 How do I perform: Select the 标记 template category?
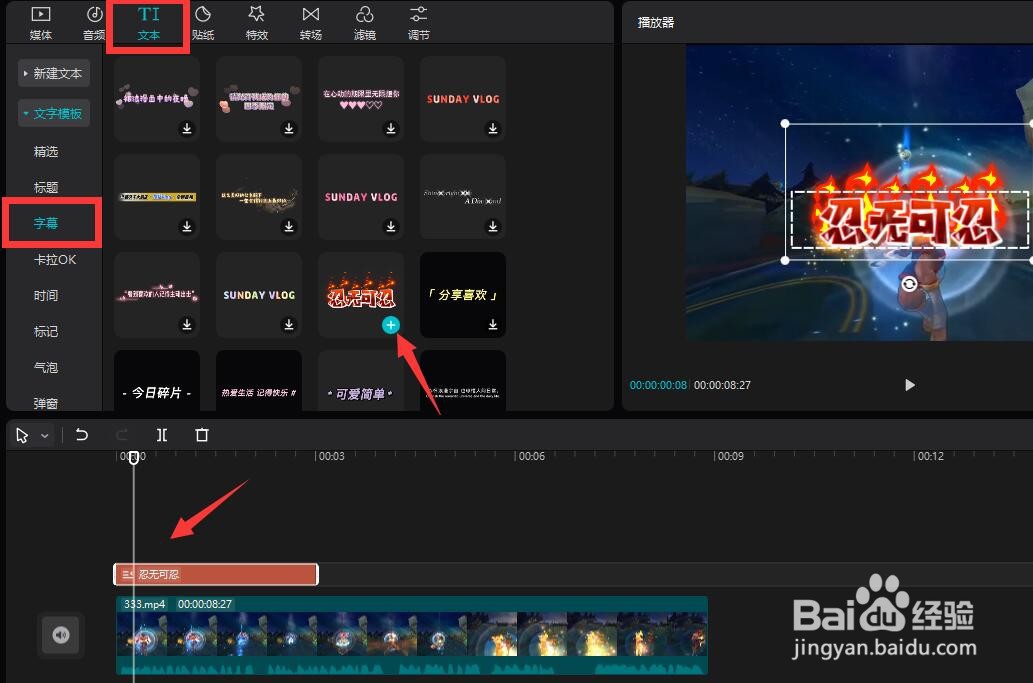click(x=46, y=331)
